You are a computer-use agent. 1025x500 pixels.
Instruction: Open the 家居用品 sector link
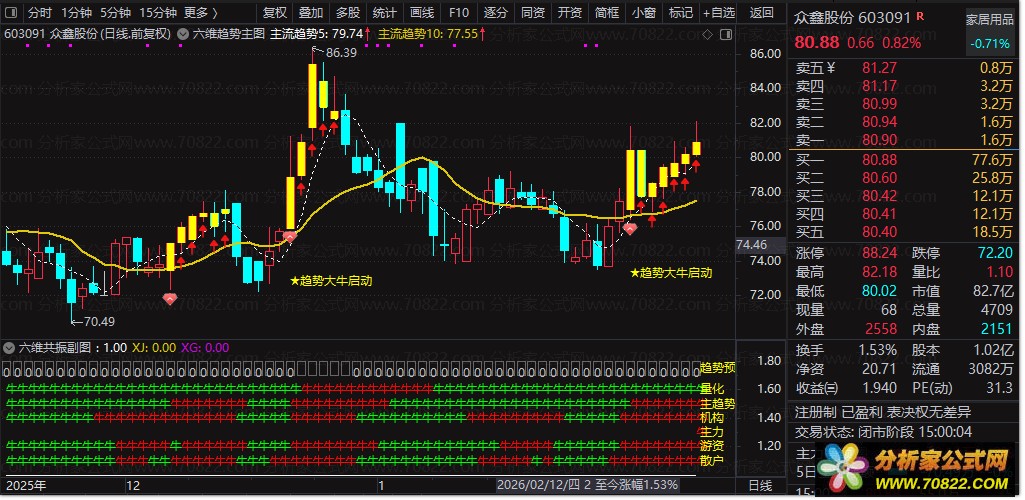point(990,20)
